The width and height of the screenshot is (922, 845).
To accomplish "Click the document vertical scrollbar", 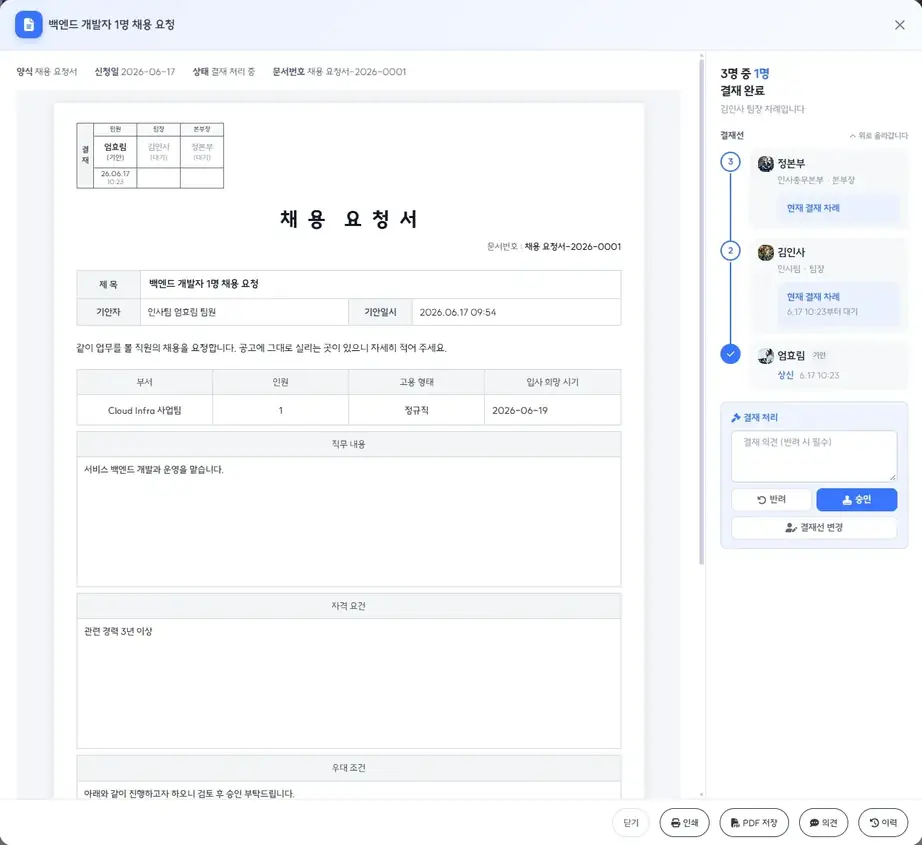I will (701, 312).
